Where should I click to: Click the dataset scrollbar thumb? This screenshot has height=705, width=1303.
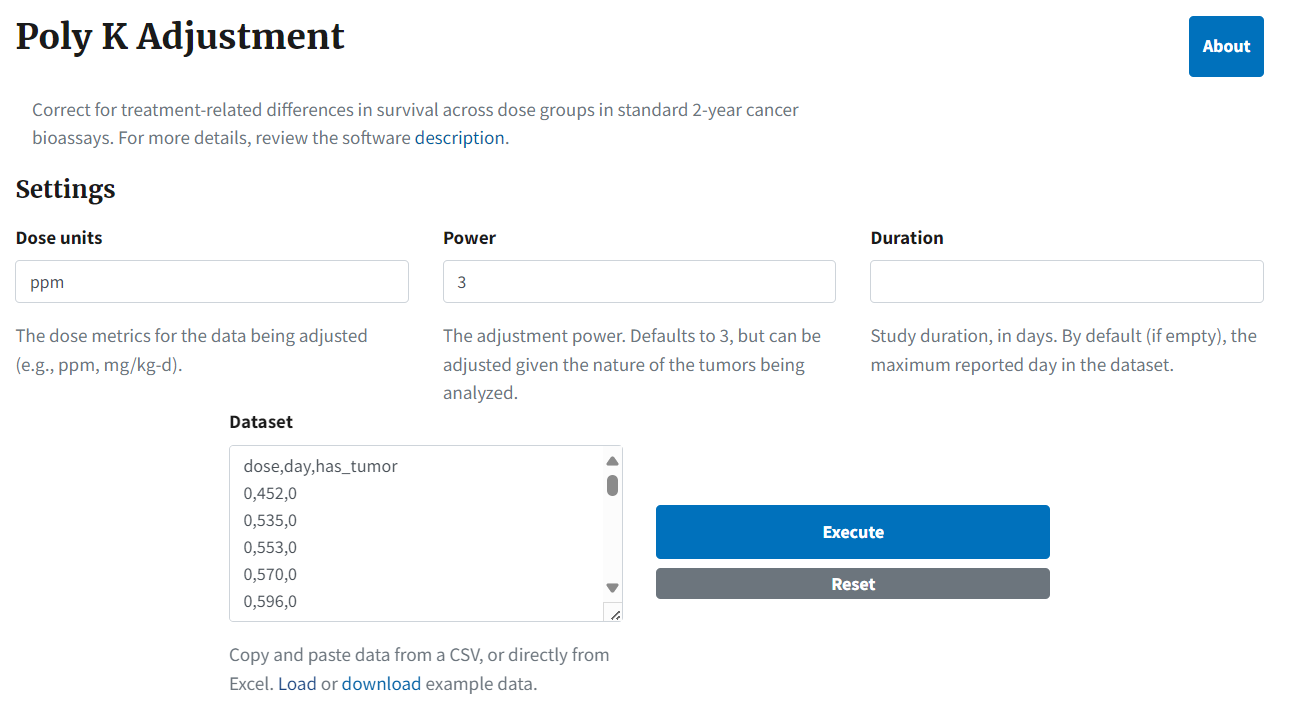pos(612,485)
